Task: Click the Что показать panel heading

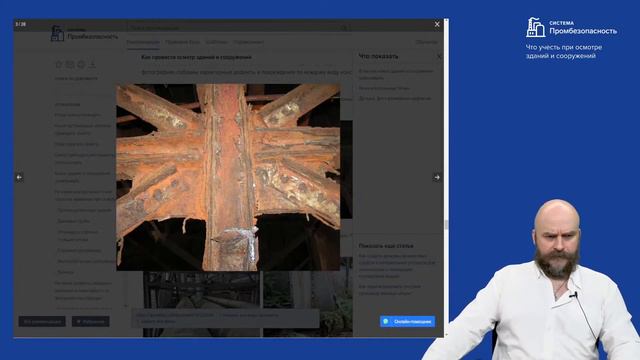Action: tap(378, 56)
